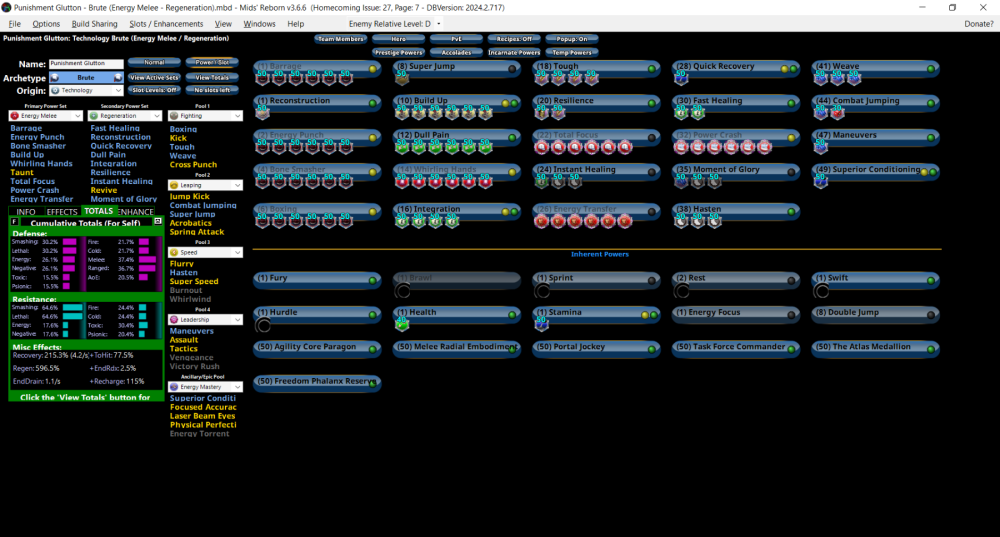This screenshot has height=537, width=1000.
Task: Open the Build Sharing menu
Action: point(94,23)
